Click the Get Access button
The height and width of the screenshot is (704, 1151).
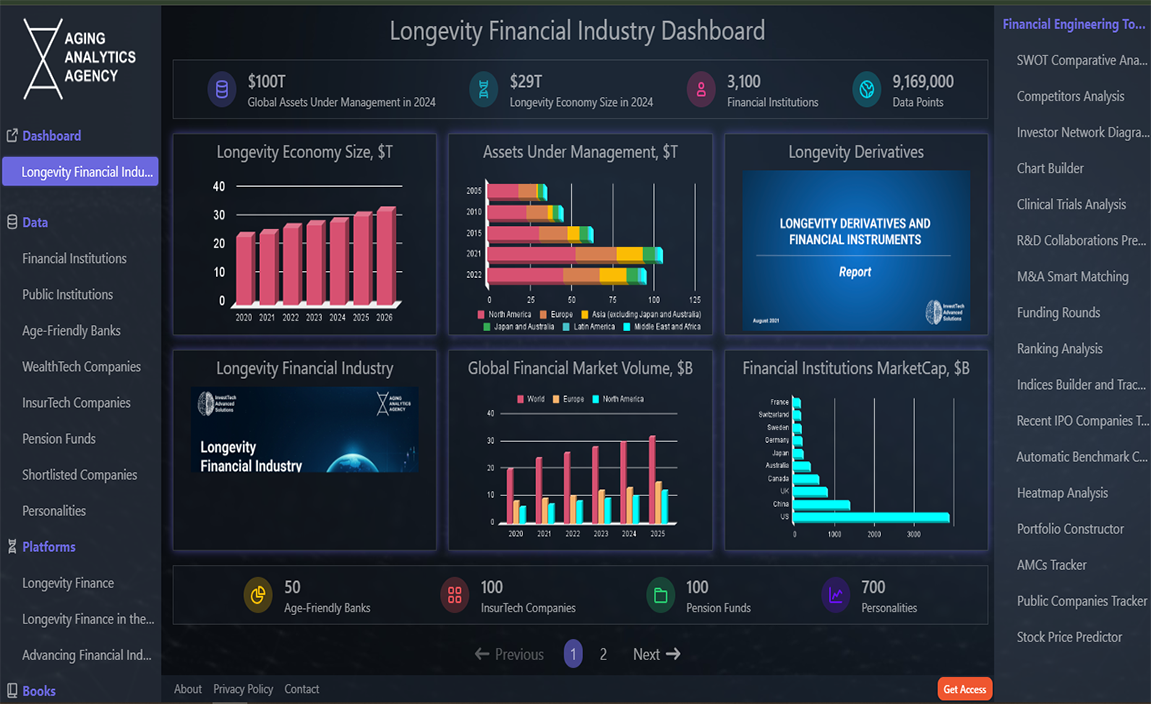964,689
